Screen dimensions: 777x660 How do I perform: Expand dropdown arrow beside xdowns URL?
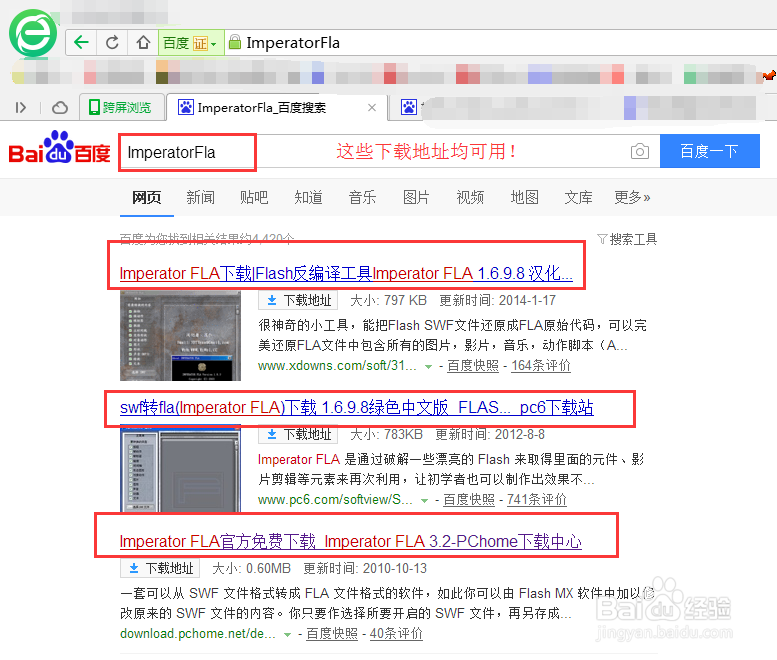428,367
